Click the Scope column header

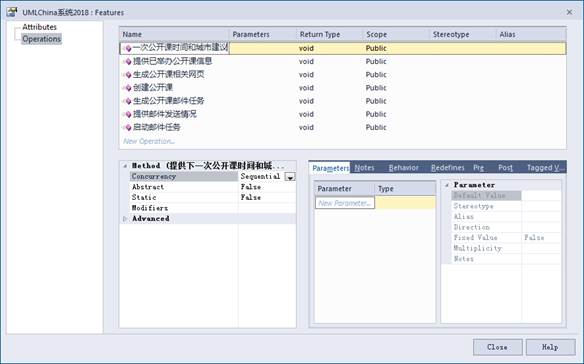pos(396,34)
